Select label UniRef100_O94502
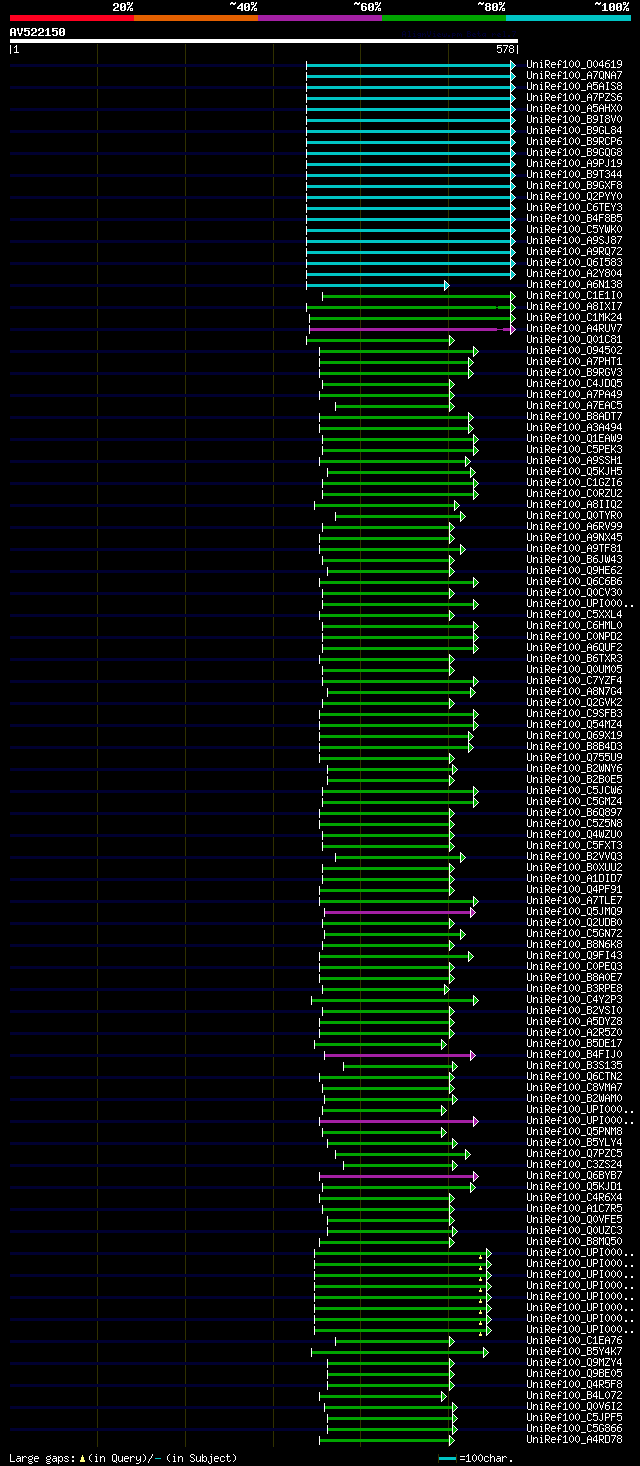640x1466 pixels. [x=574, y=350]
